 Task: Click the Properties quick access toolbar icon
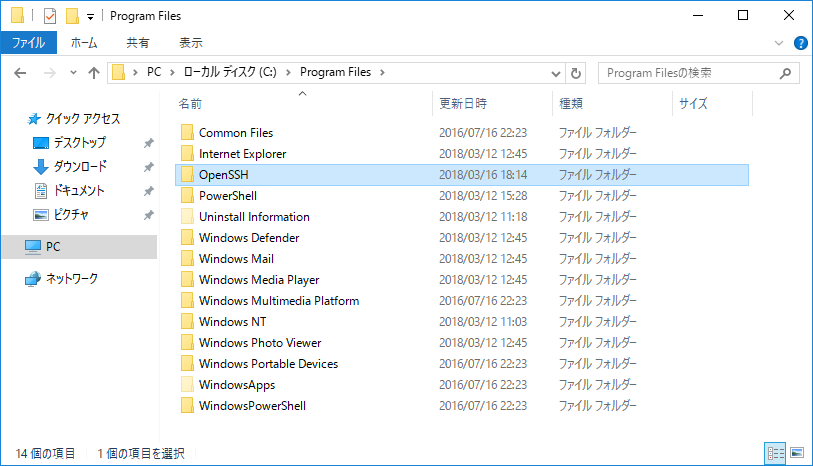point(50,16)
